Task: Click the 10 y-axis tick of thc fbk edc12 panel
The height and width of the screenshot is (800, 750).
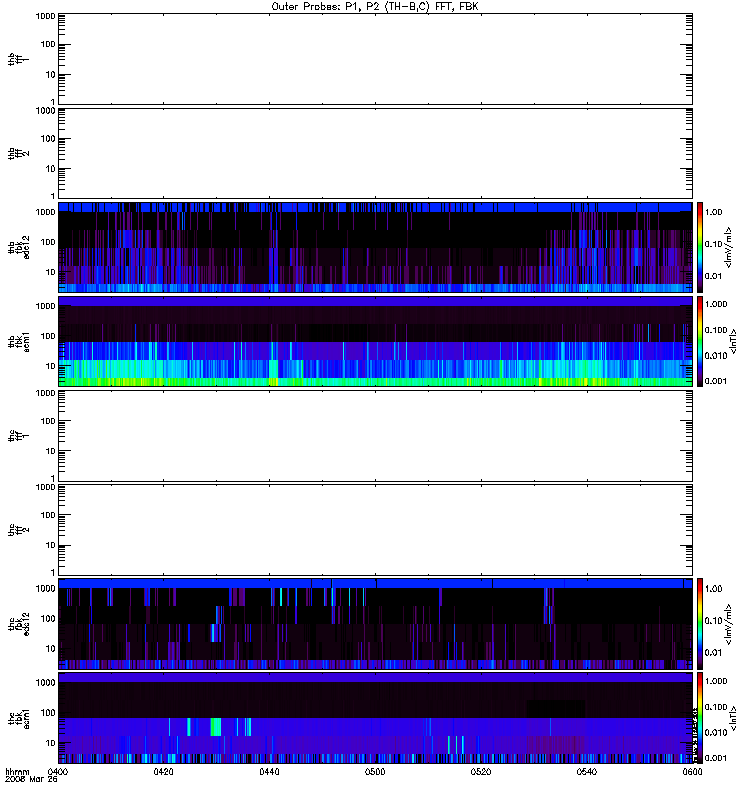Action: pyautogui.click(x=51, y=649)
